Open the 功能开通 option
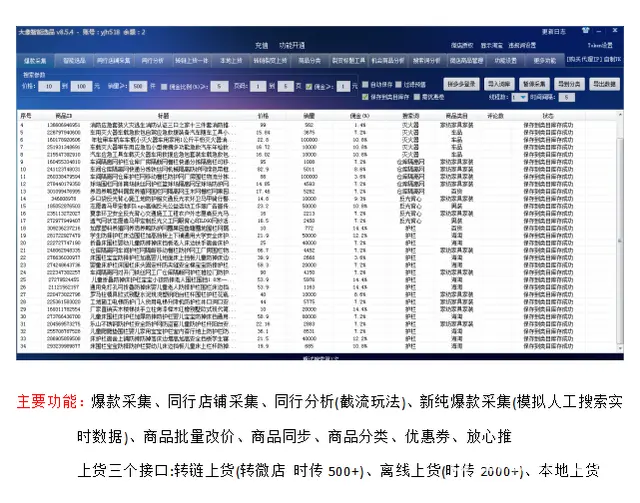640x503 pixels. coord(292,46)
